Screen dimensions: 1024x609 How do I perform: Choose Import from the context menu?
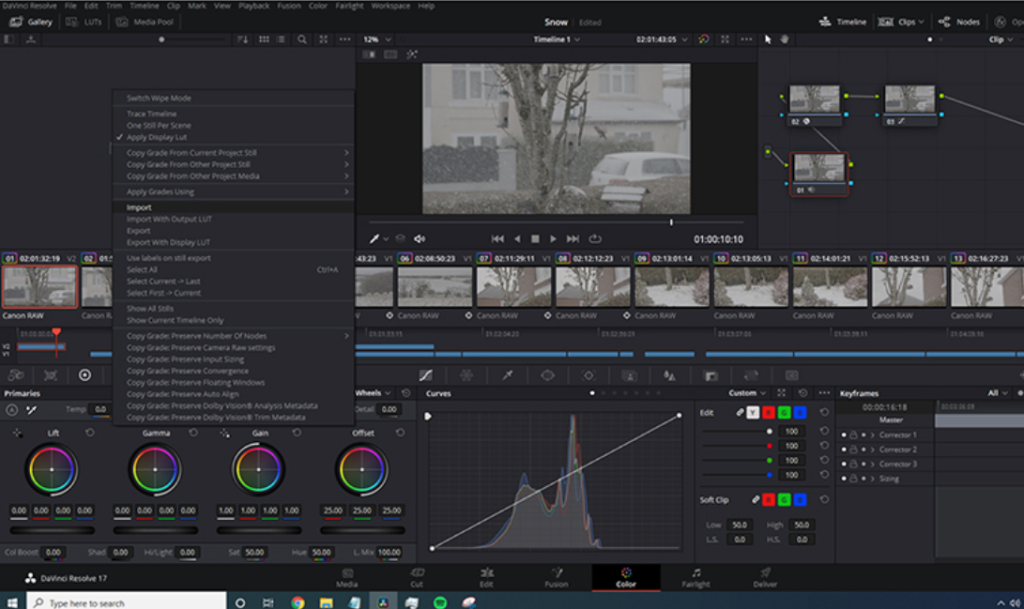coord(138,208)
